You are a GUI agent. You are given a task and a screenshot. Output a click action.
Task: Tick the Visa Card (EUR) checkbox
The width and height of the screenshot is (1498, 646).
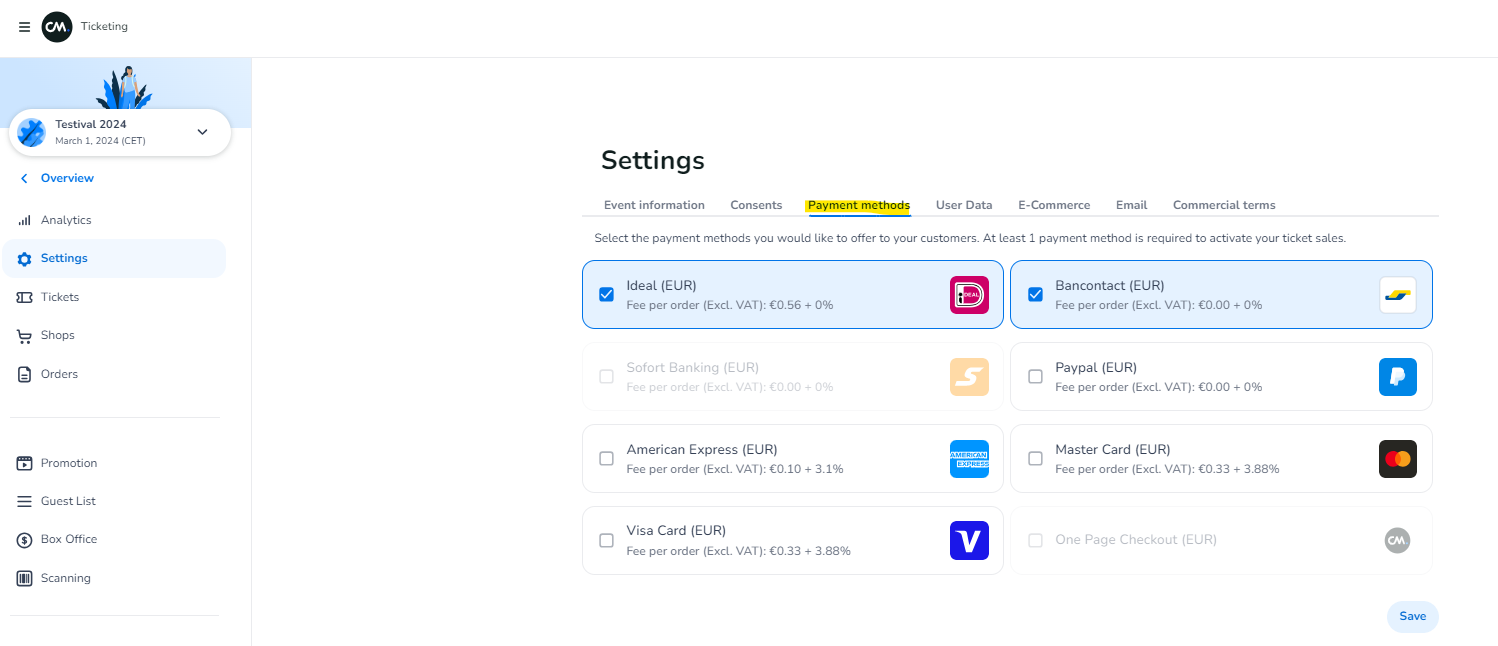pos(606,540)
